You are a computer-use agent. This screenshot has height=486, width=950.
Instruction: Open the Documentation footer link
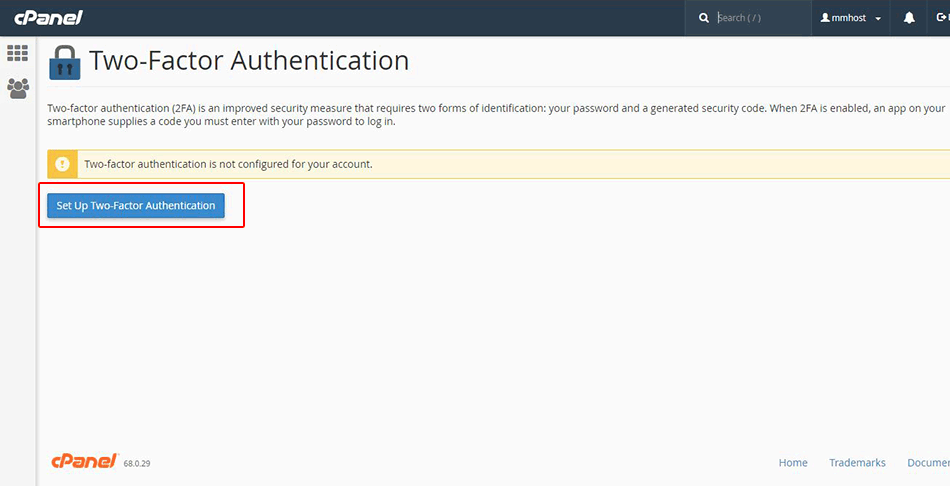point(927,463)
